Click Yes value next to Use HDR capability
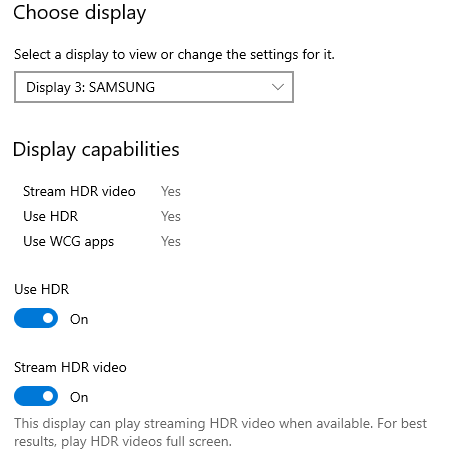The height and width of the screenshot is (461, 459). (x=171, y=217)
